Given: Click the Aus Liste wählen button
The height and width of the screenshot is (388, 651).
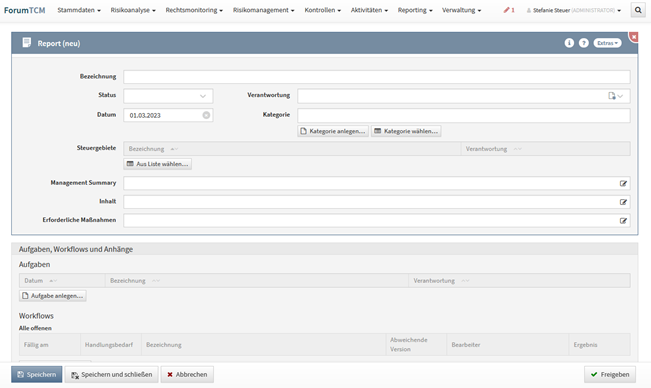Looking at the screenshot, I should pos(157,164).
